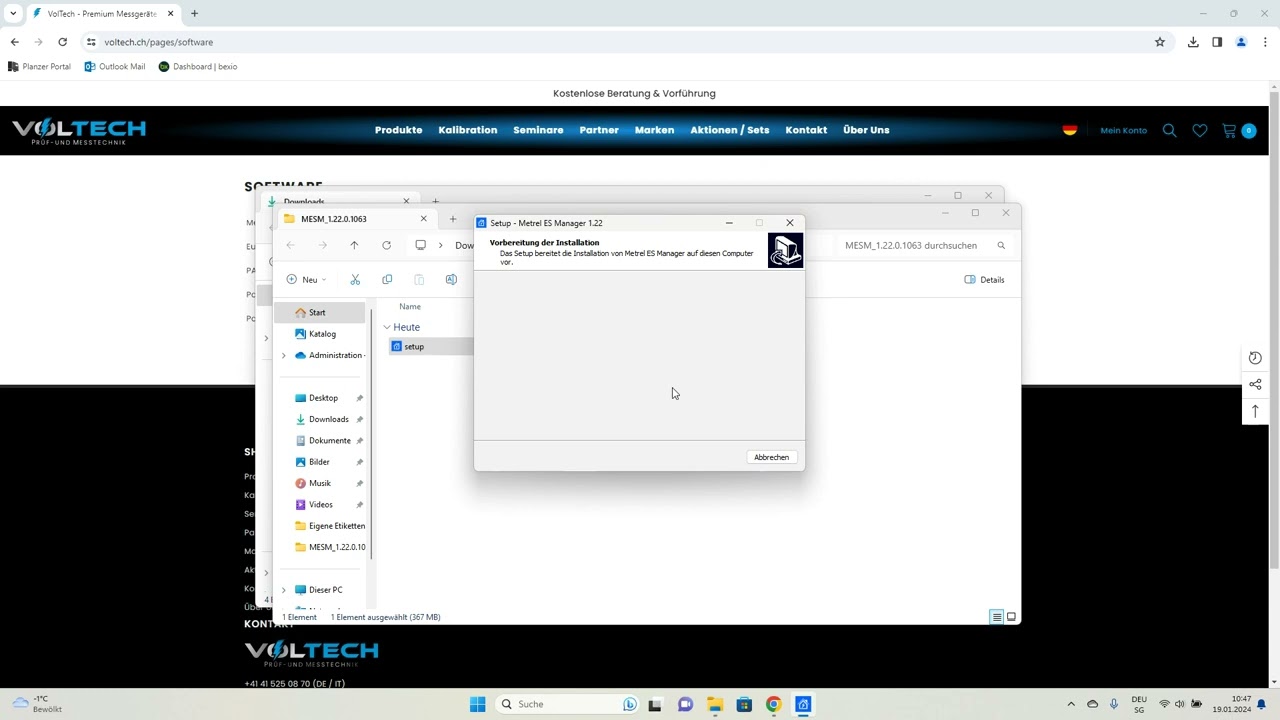Image resolution: width=1280 pixels, height=720 pixels.
Task: Refresh the Explorer folder view
Action: 386,245
